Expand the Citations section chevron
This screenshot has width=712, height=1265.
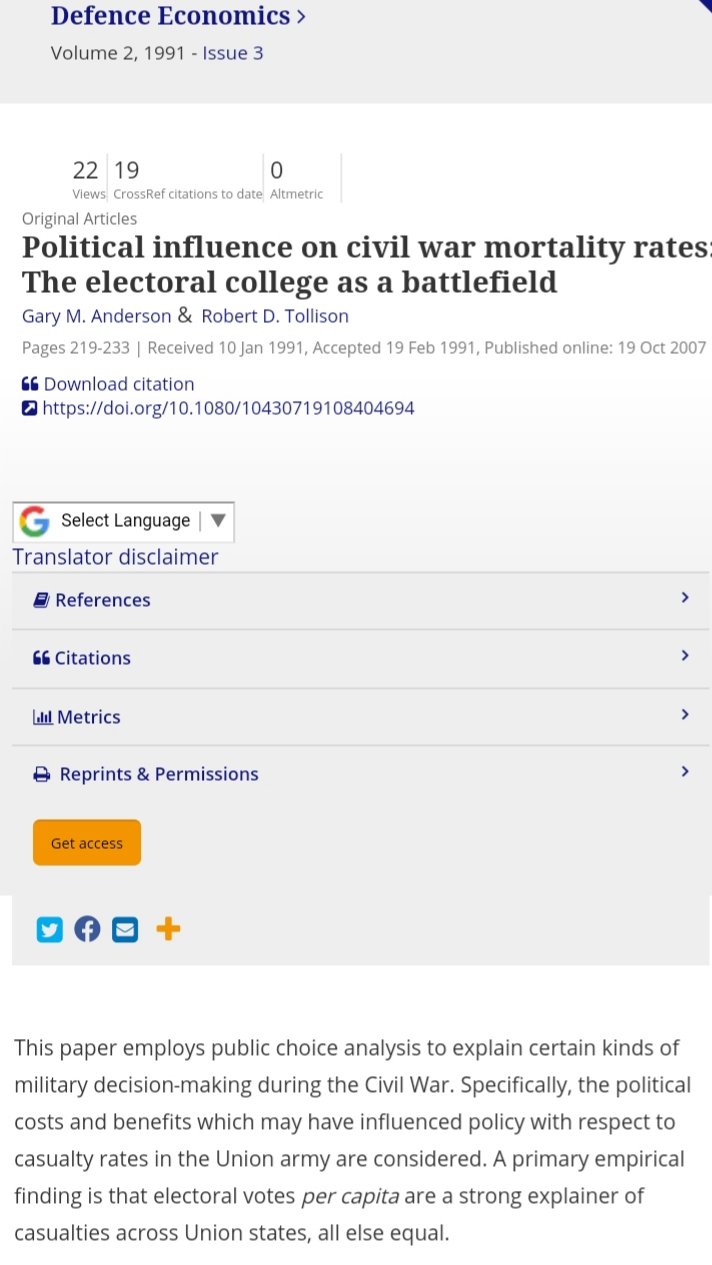685,656
